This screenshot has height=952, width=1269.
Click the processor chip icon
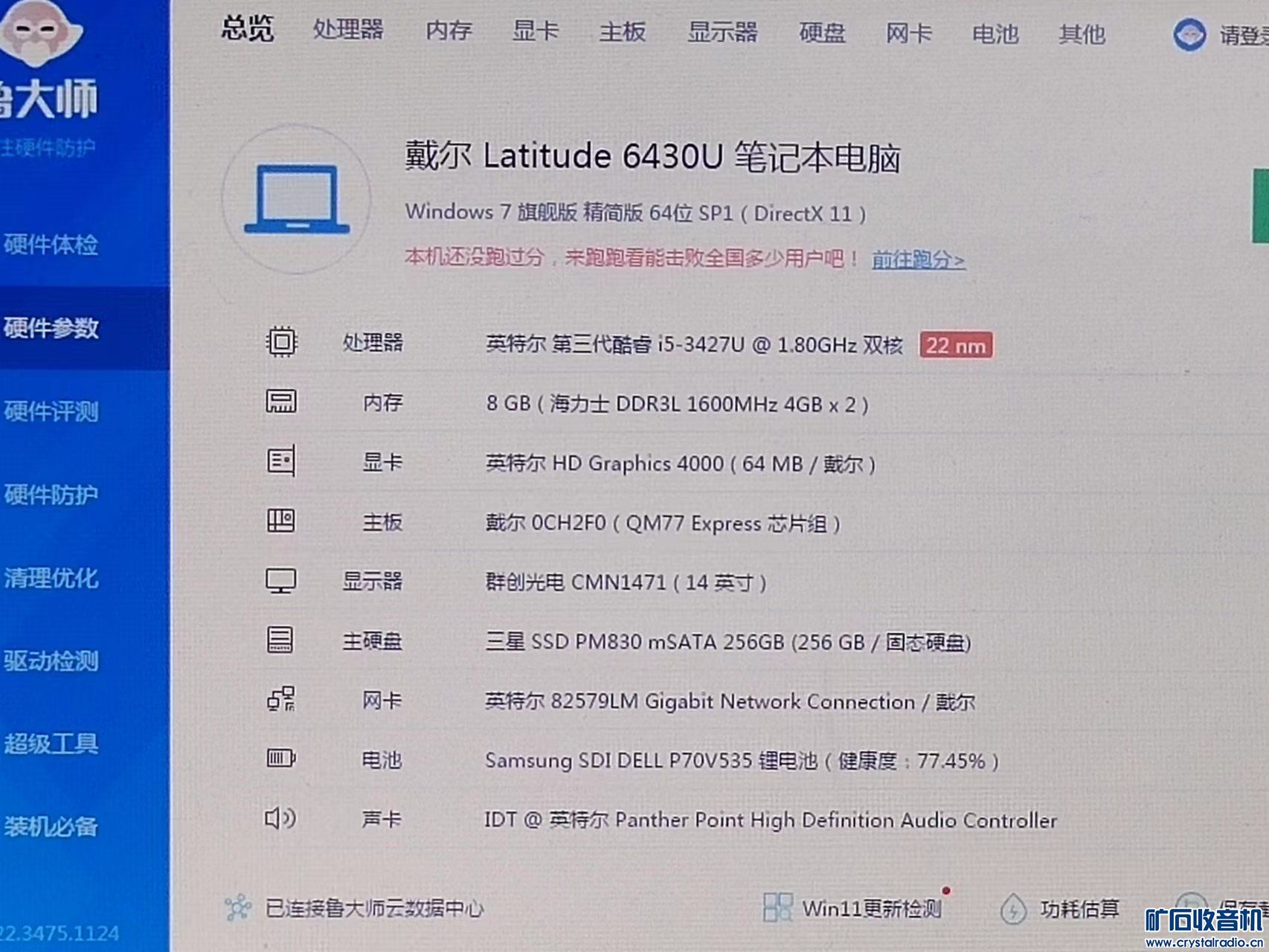[x=281, y=342]
